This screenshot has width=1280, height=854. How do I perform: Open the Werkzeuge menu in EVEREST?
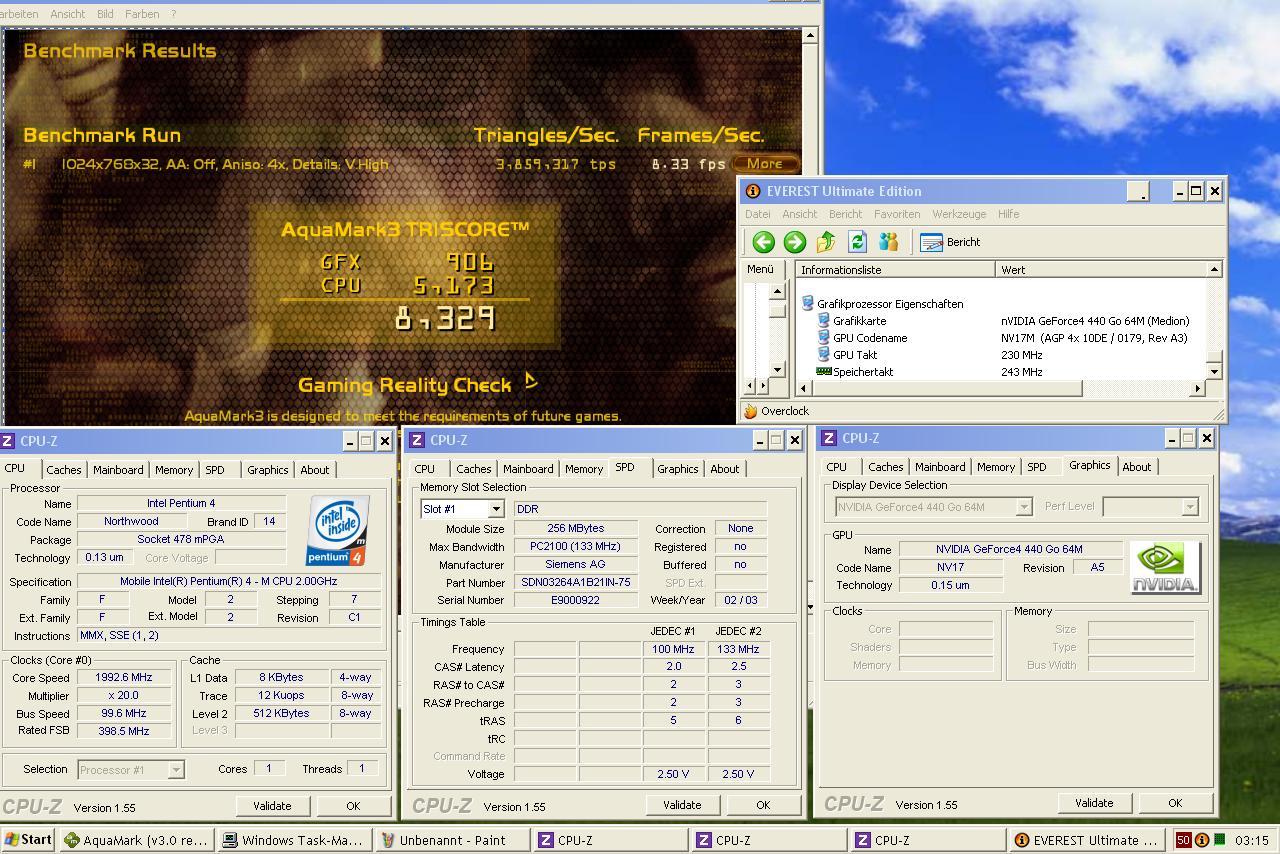pyautogui.click(x=959, y=214)
